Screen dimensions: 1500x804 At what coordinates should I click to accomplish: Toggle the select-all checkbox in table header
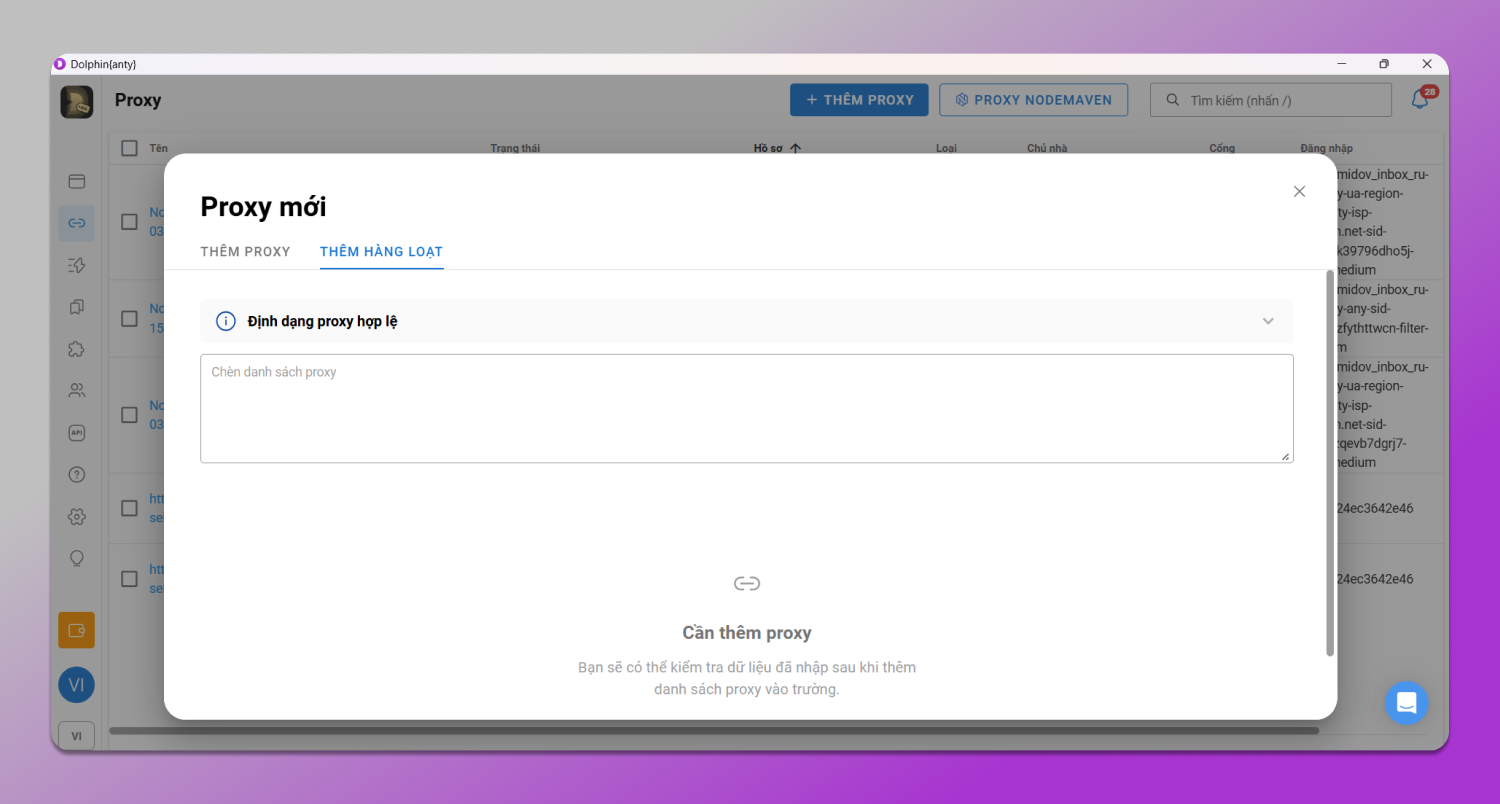point(129,147)
